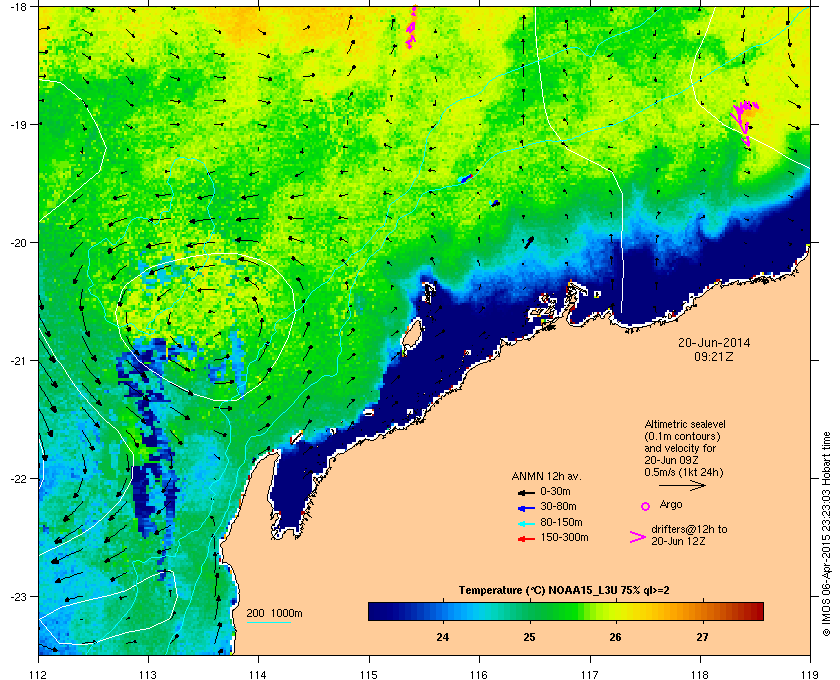Click the 0.5m/s velocity scale arrow
The width and height of the screenshot is (840, 680).
click(682, 486)
